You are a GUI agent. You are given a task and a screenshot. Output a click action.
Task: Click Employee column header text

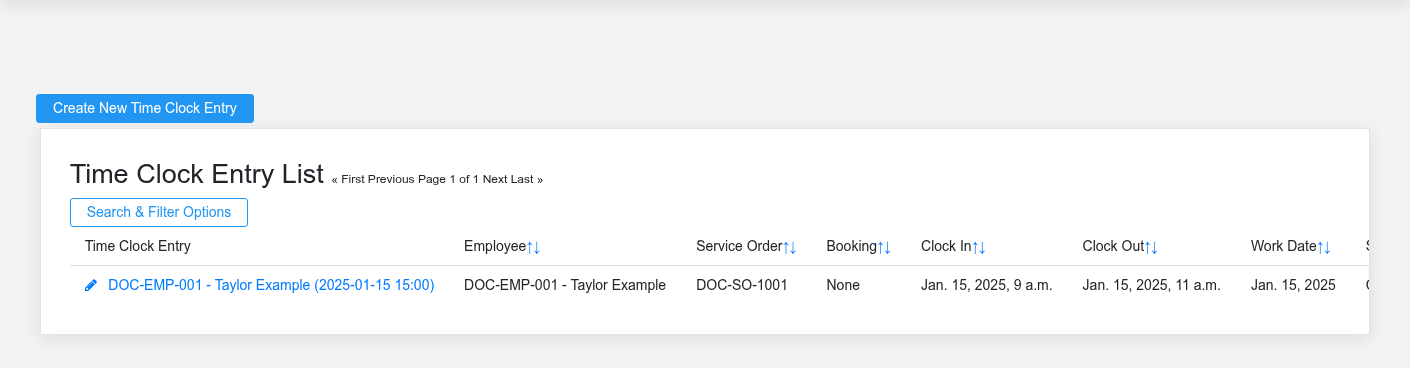pyautogui.click(x=495, y=246)
